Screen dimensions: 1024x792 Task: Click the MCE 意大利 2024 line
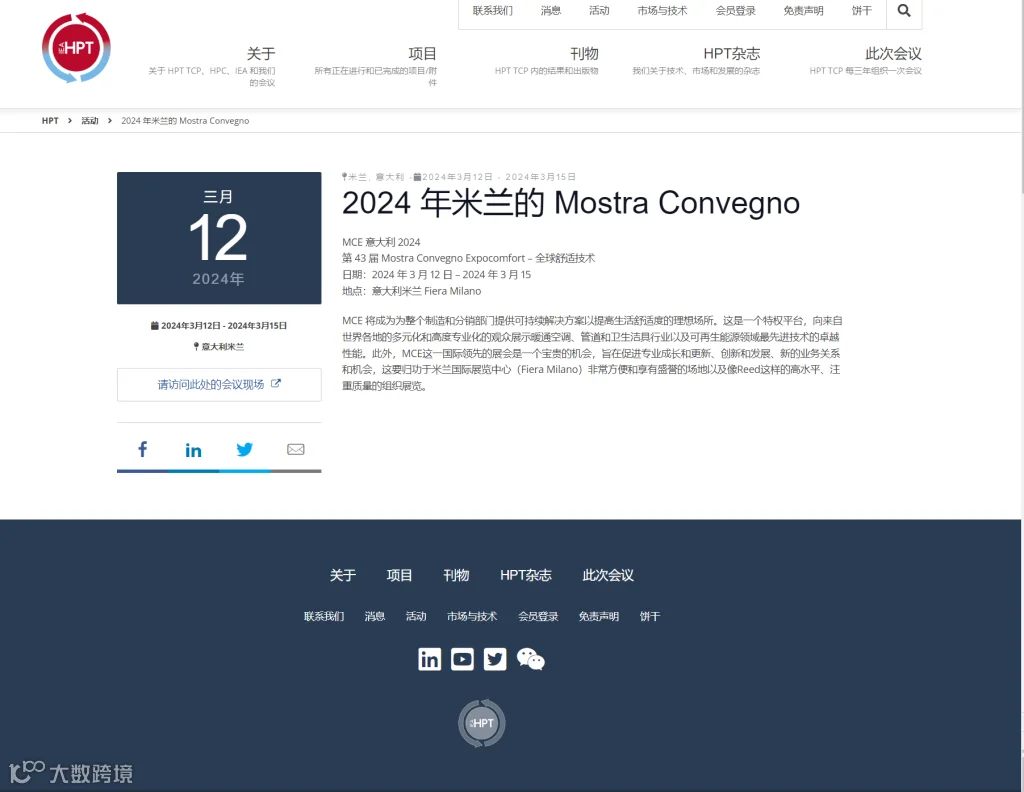[x=381, y=242]
